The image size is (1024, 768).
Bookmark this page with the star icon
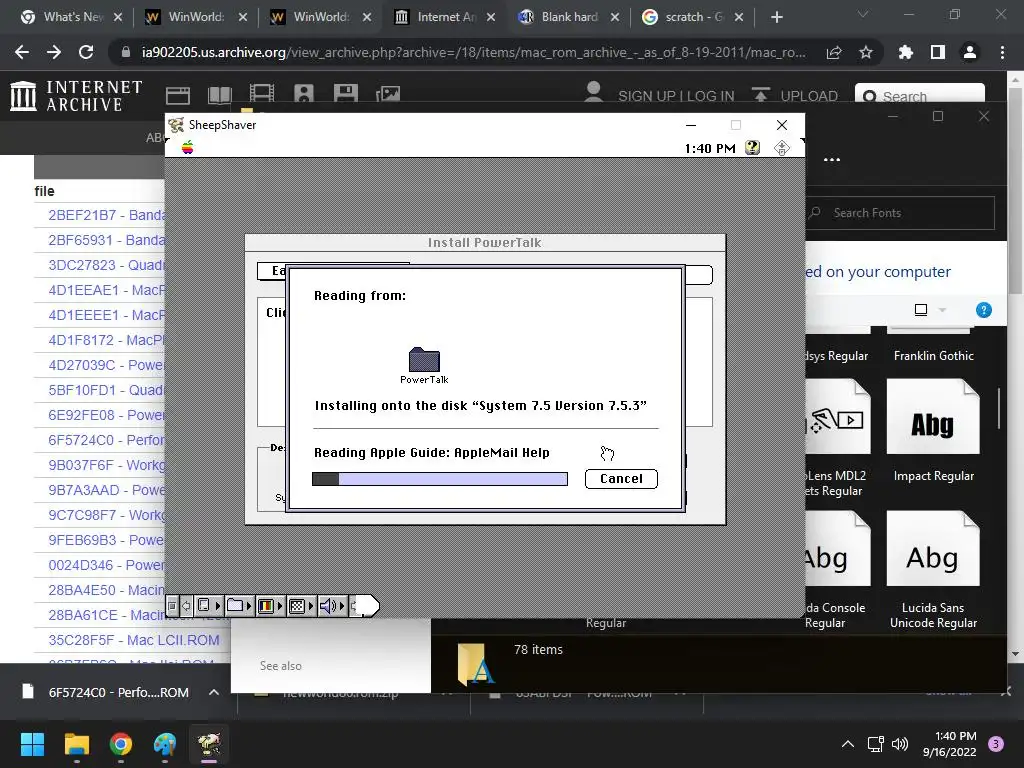coord(866,52)
